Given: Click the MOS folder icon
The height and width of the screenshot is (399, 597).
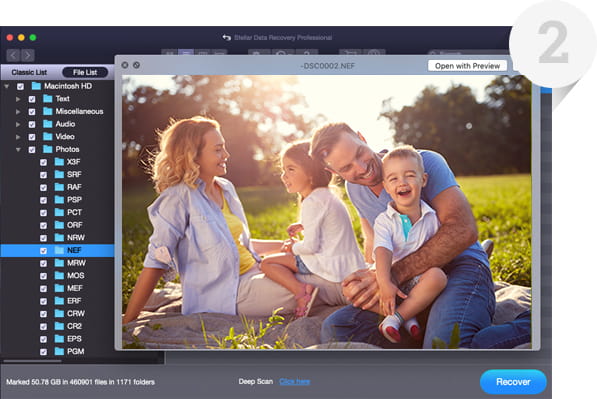Looking at the screenshot, I should pyautogui.click(x=59, y=275).
